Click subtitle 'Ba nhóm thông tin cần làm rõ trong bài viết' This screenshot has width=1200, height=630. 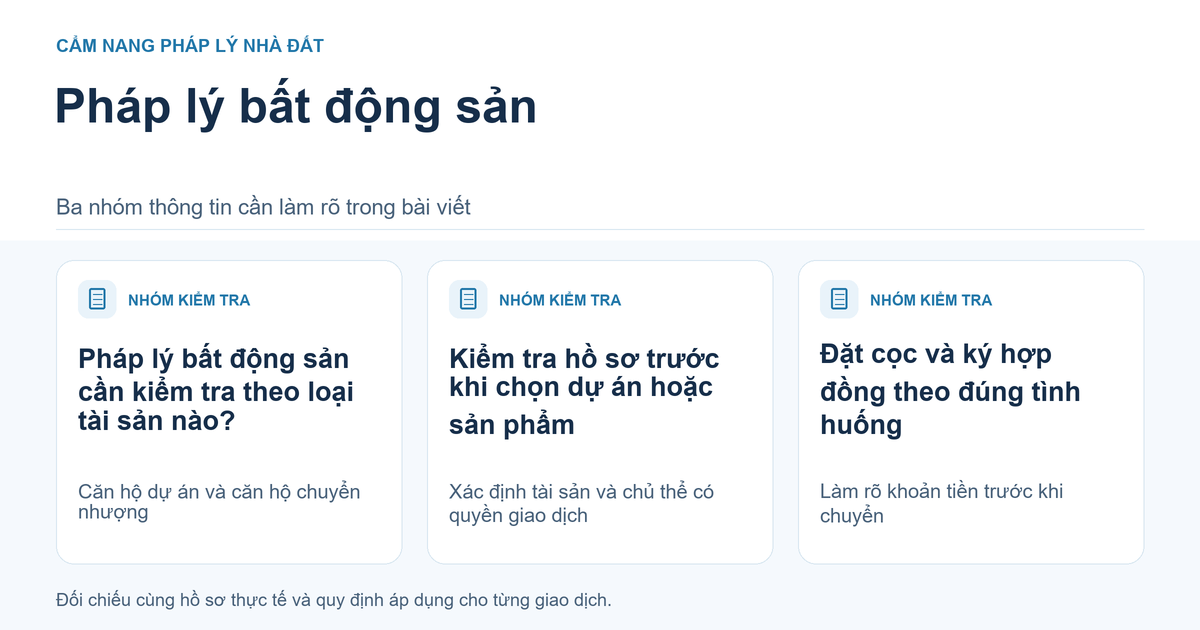click(x=264, y=208)
